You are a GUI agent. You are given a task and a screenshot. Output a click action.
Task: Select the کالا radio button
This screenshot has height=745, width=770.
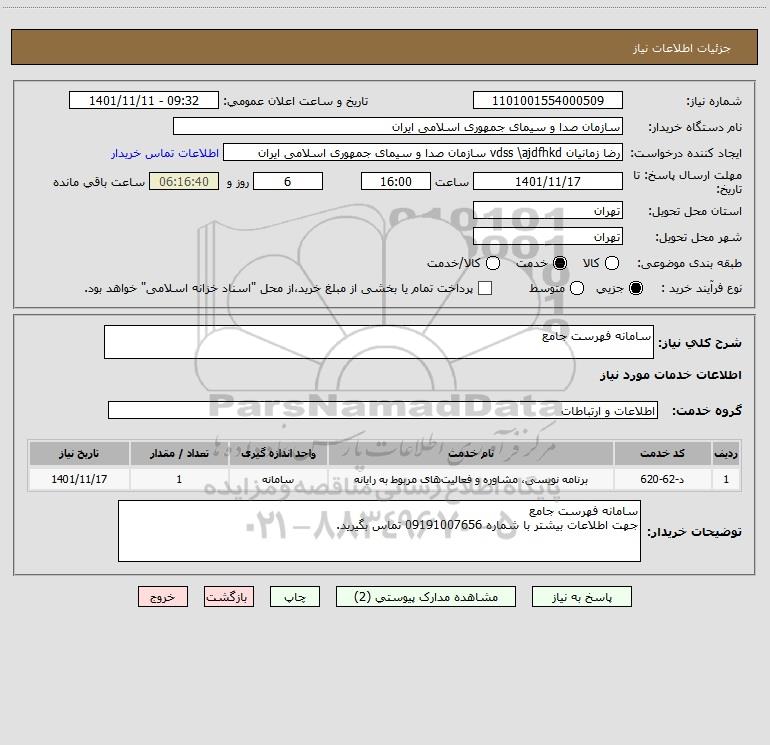pos(611,263)
